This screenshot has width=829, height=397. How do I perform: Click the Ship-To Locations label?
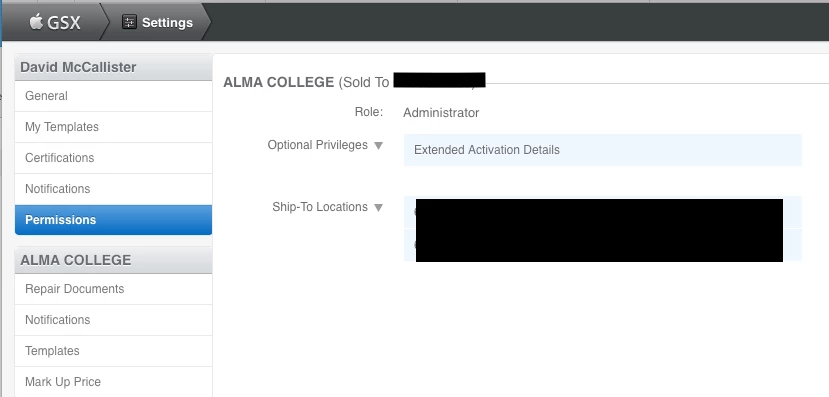[320, 207]
